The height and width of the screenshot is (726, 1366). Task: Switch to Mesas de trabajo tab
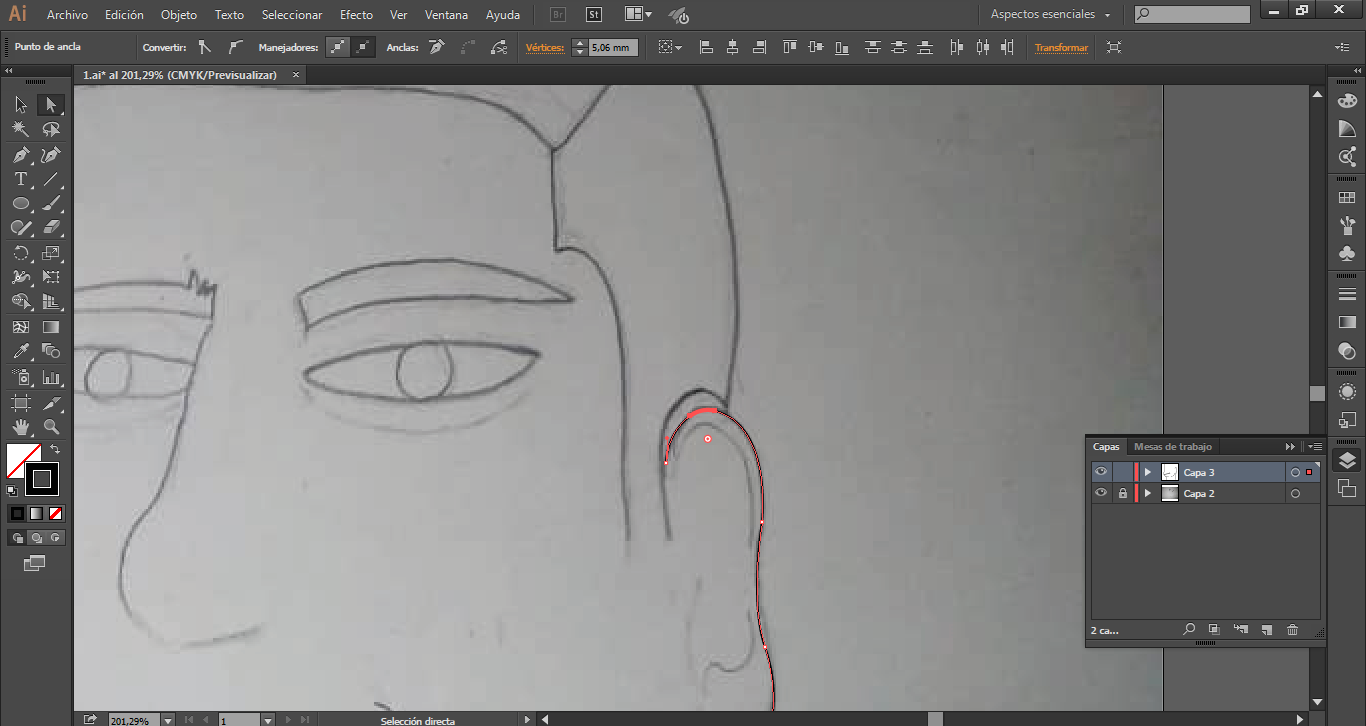coord(1173,447)
